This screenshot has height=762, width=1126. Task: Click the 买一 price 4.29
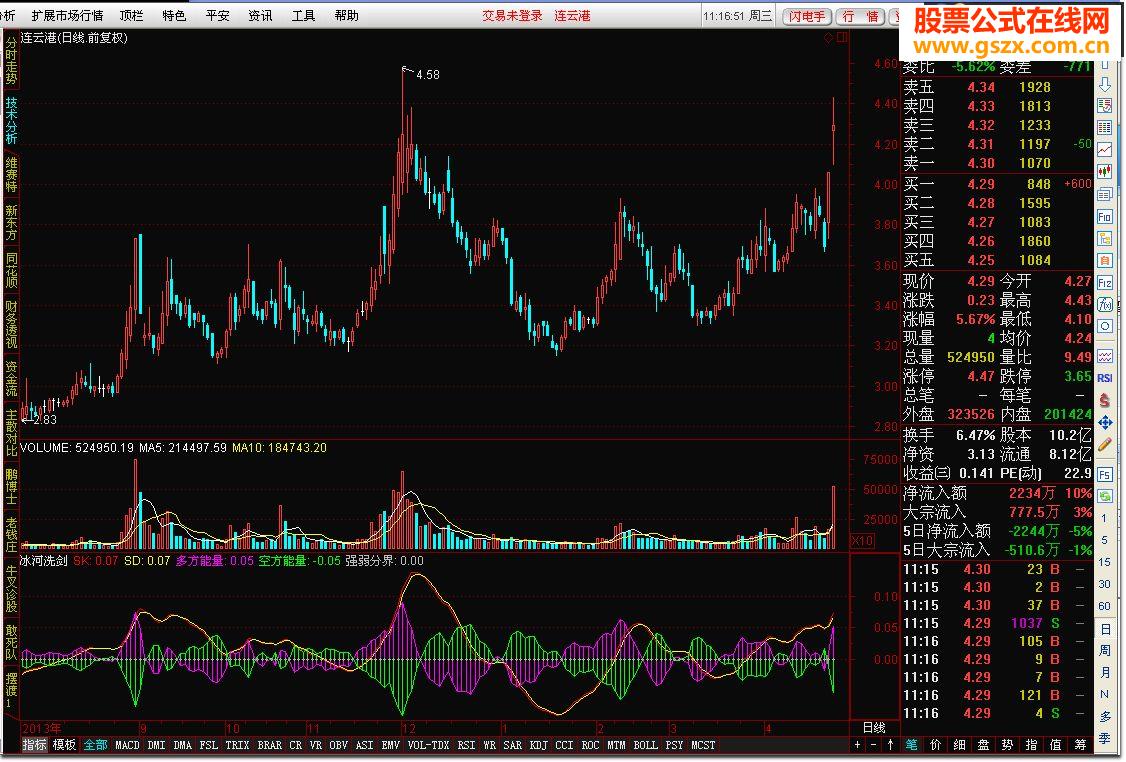pyautogui.click(x=981, y=185)
